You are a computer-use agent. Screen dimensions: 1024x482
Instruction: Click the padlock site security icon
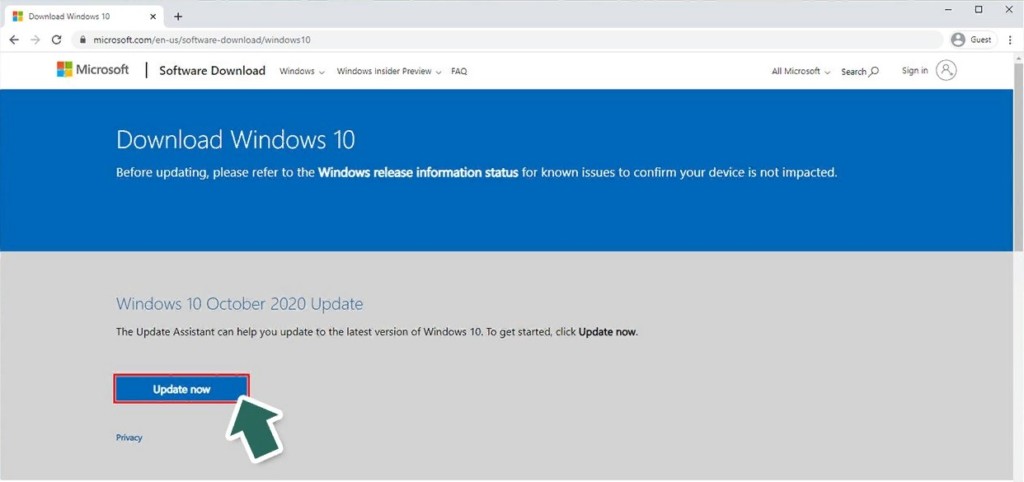(x=82, y=40)
